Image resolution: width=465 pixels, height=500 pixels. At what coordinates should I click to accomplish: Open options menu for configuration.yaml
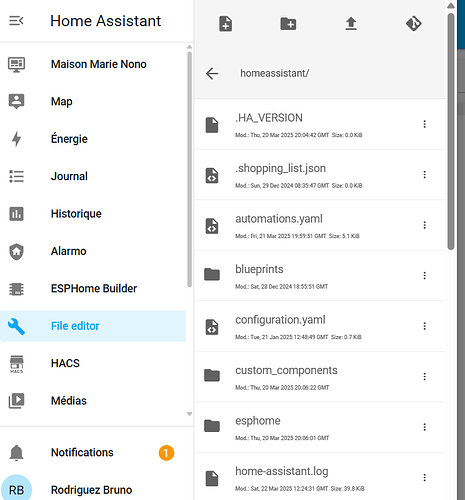point(424,326)
